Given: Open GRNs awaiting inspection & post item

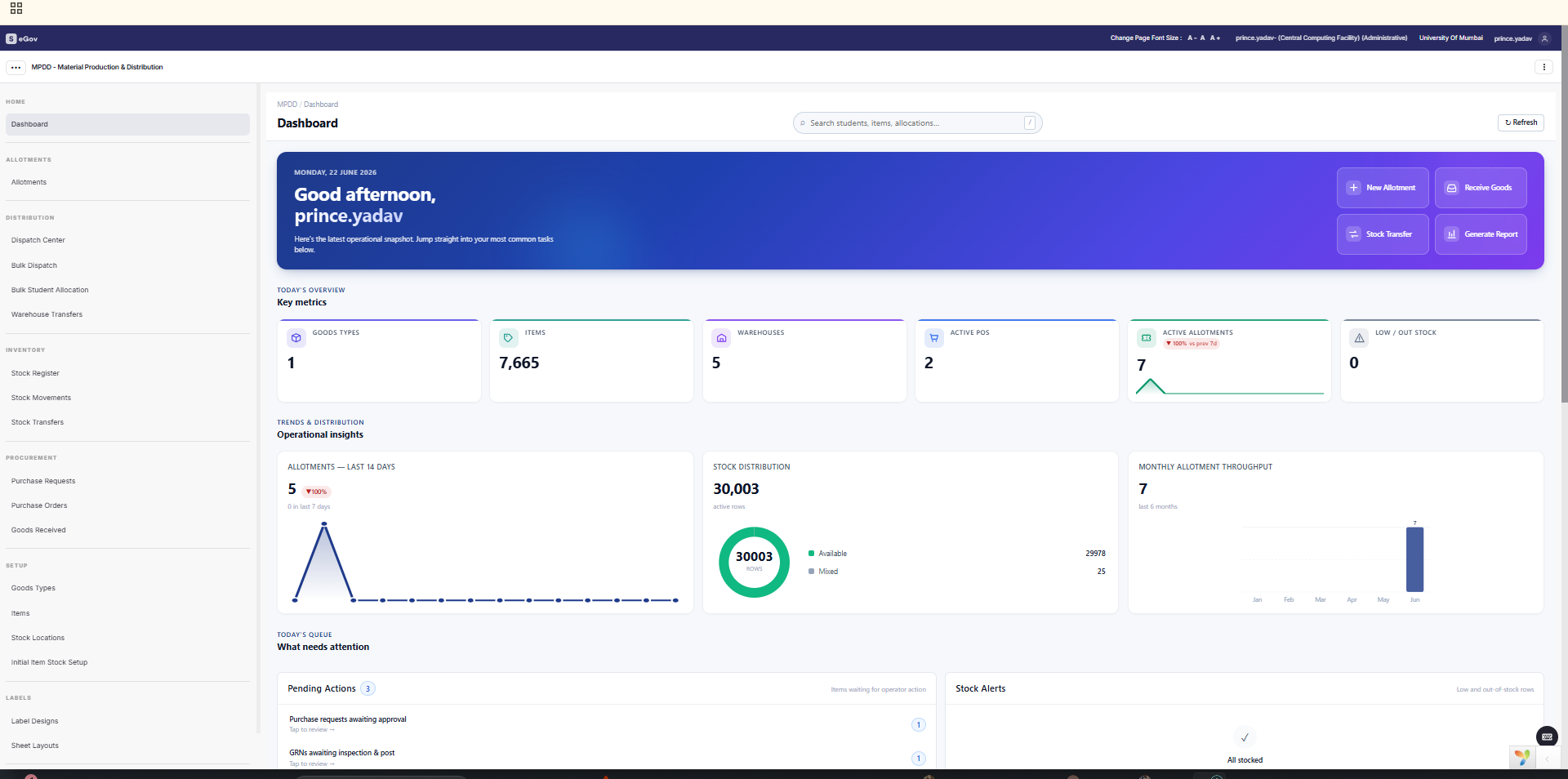Looking at the screenshot, I should pos(607,758).
